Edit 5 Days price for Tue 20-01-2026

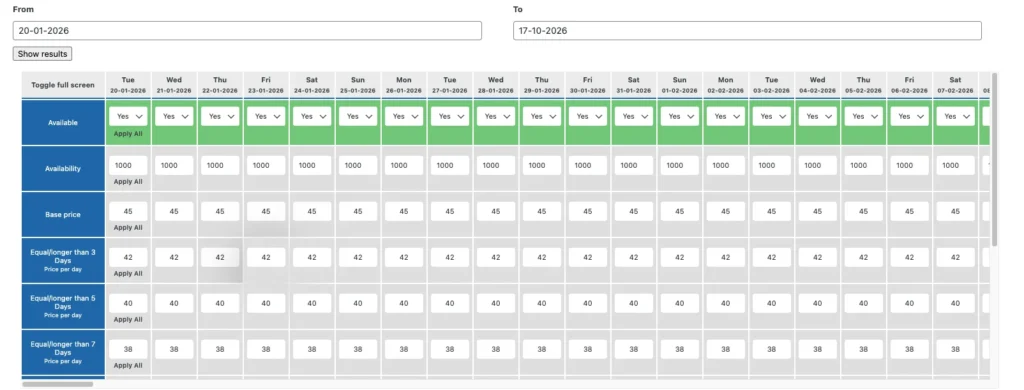click(128, 303)
